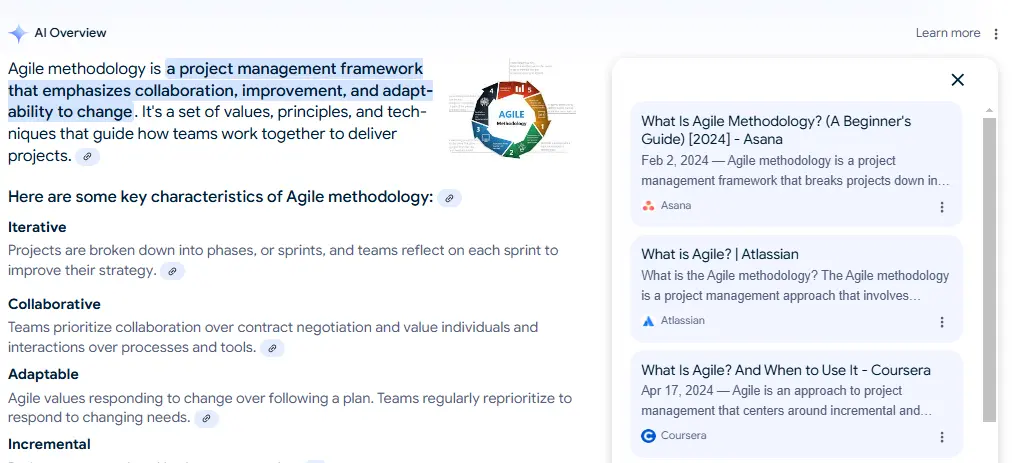Screen dimensions: 1015x463
Task: Open the What is Agile? Atlassian result
Action: pos(719,254)
